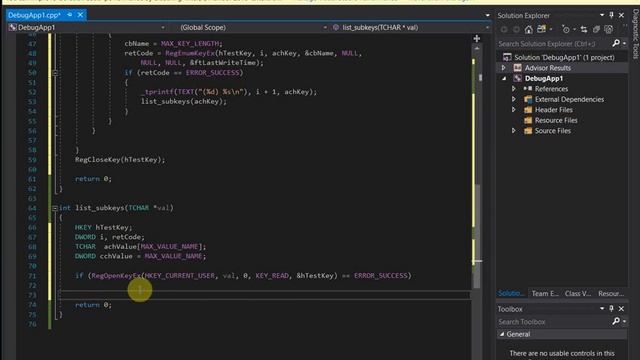Click Pending Changes Filter clock icon
640x360 pixels.
566,29
